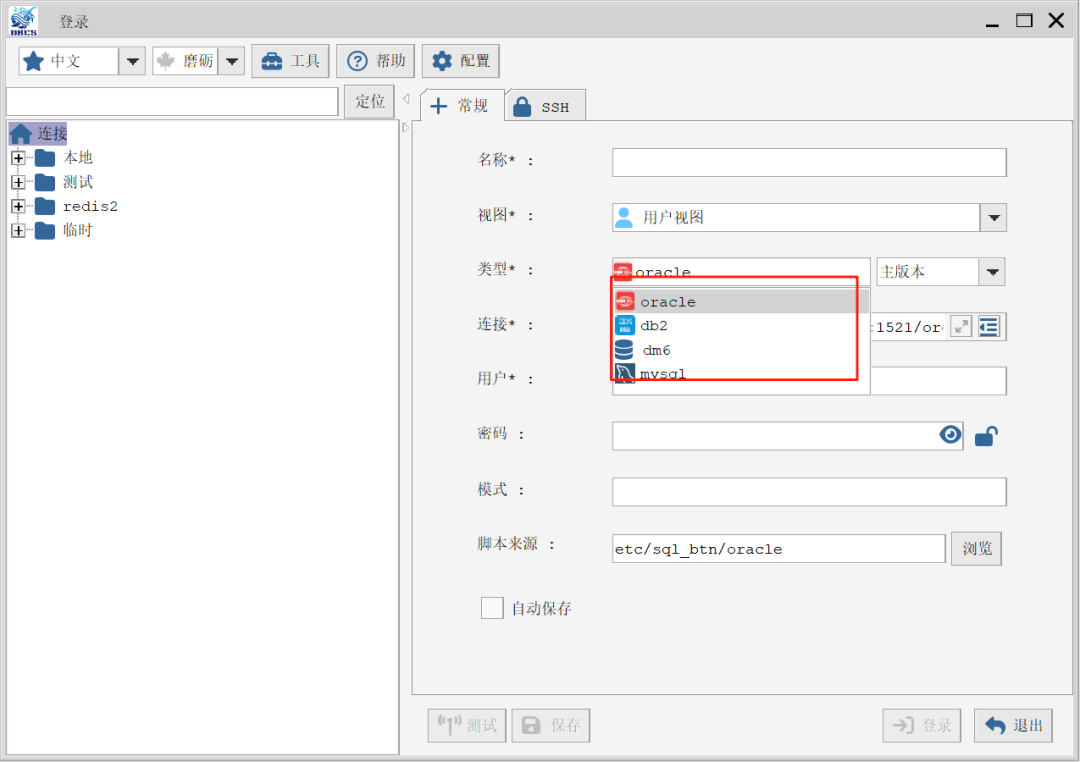The image size is (1080, 762).
Task: Toggle password visibility eye icon
Action: (x=951, y=435)
